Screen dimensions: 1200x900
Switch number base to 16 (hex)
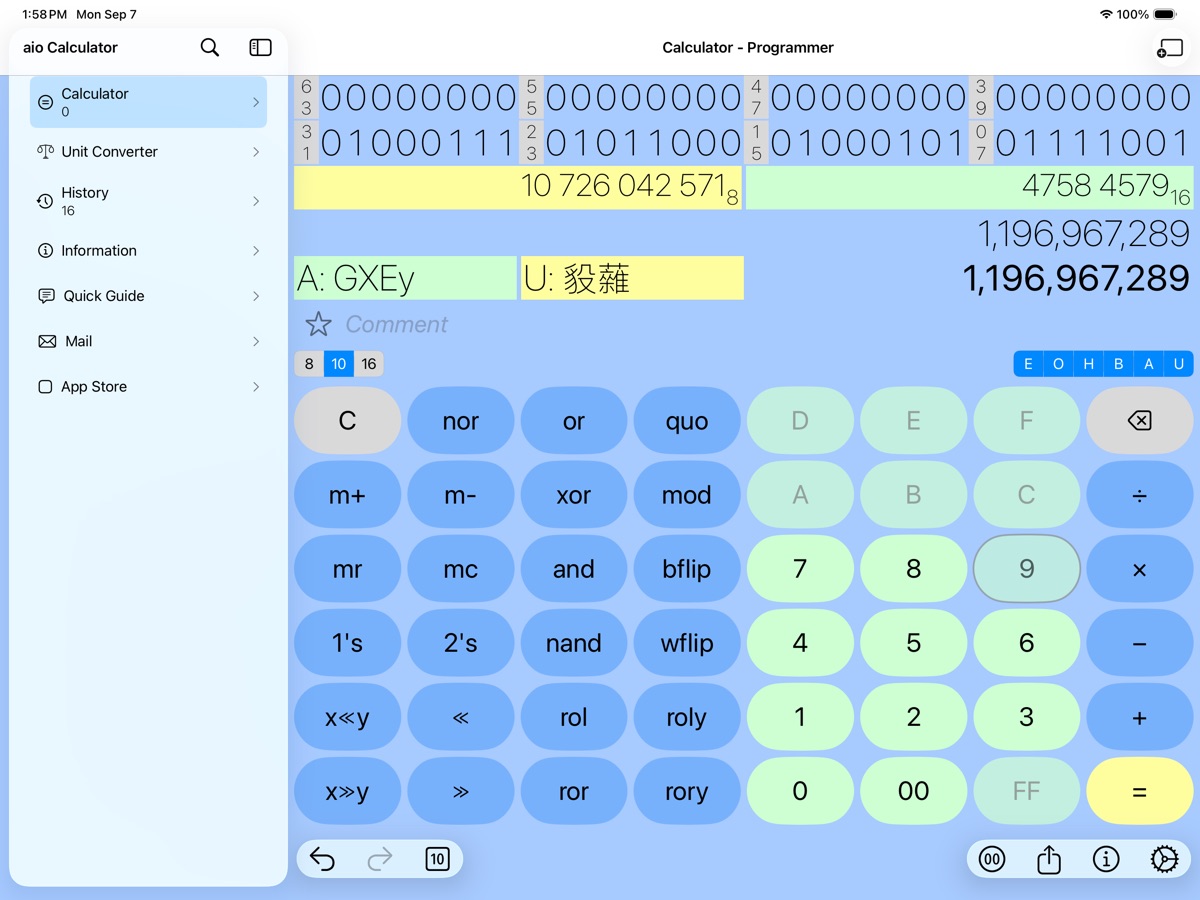coord(369,364)
